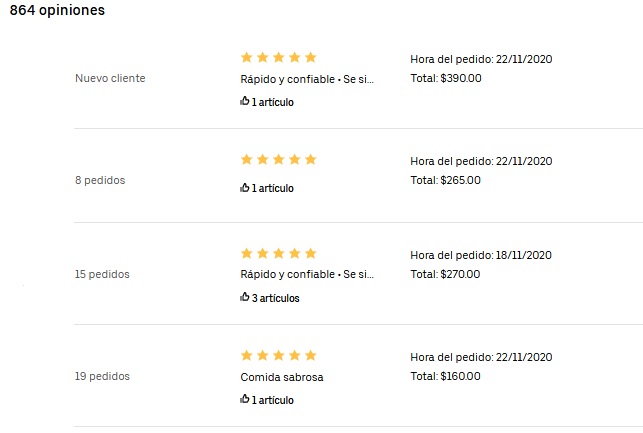Click the star rating for $270.00 order
Screen dimensions: 643x433
278,253
